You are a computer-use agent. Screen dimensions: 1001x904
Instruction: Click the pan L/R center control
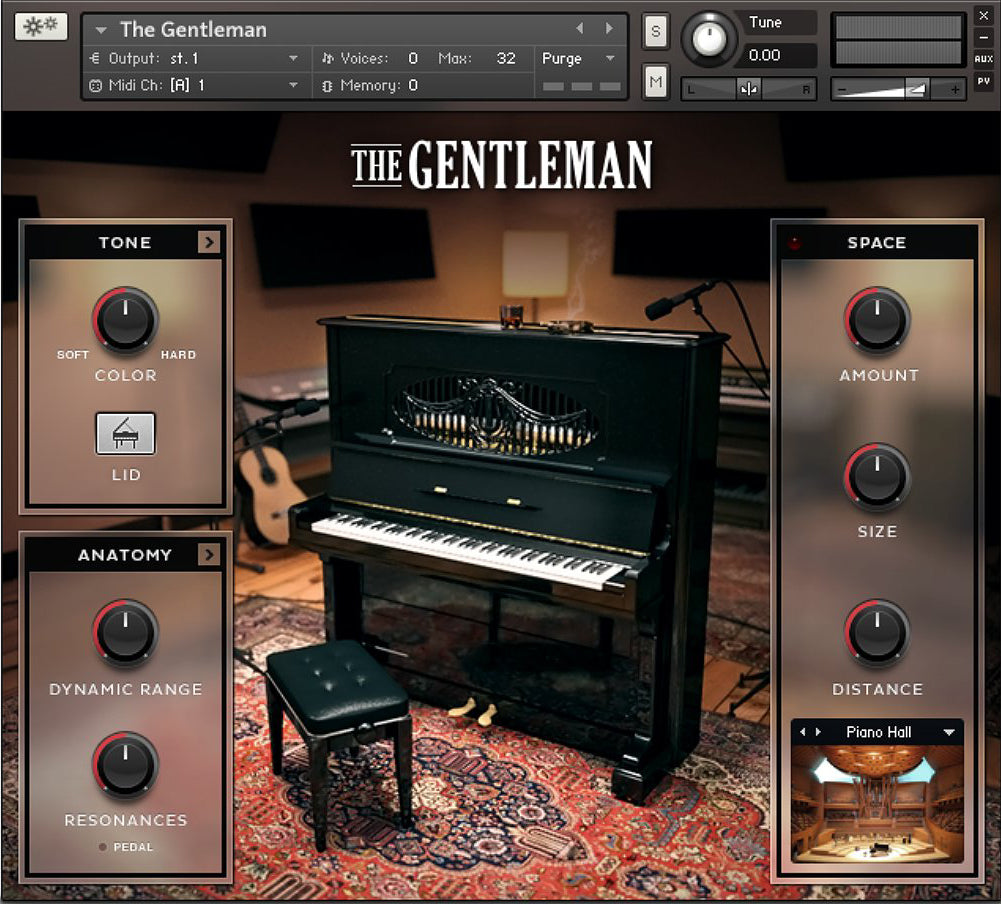(749, 89)
